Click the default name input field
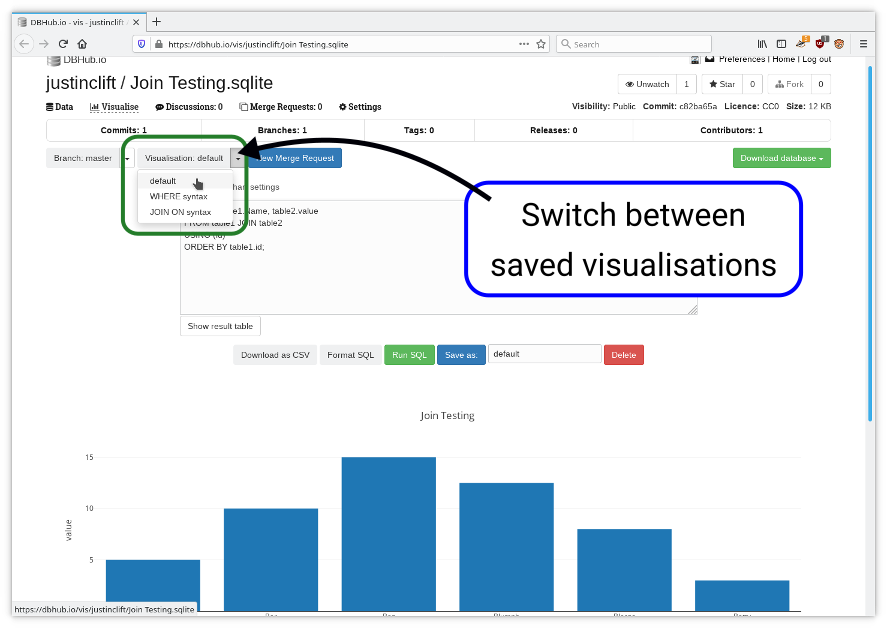 click(543, 354)
